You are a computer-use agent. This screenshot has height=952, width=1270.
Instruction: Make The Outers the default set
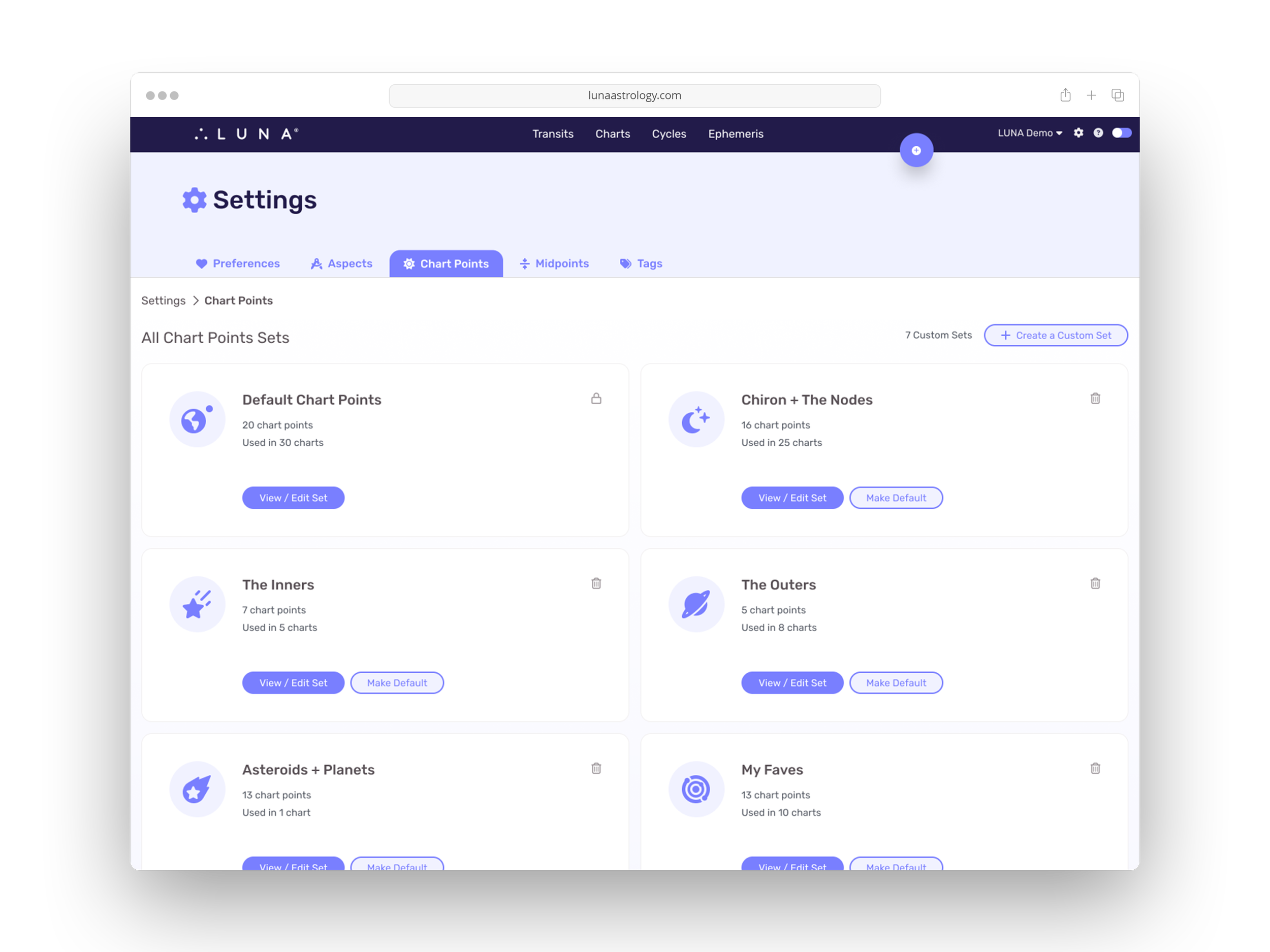(x=896, y=682)
